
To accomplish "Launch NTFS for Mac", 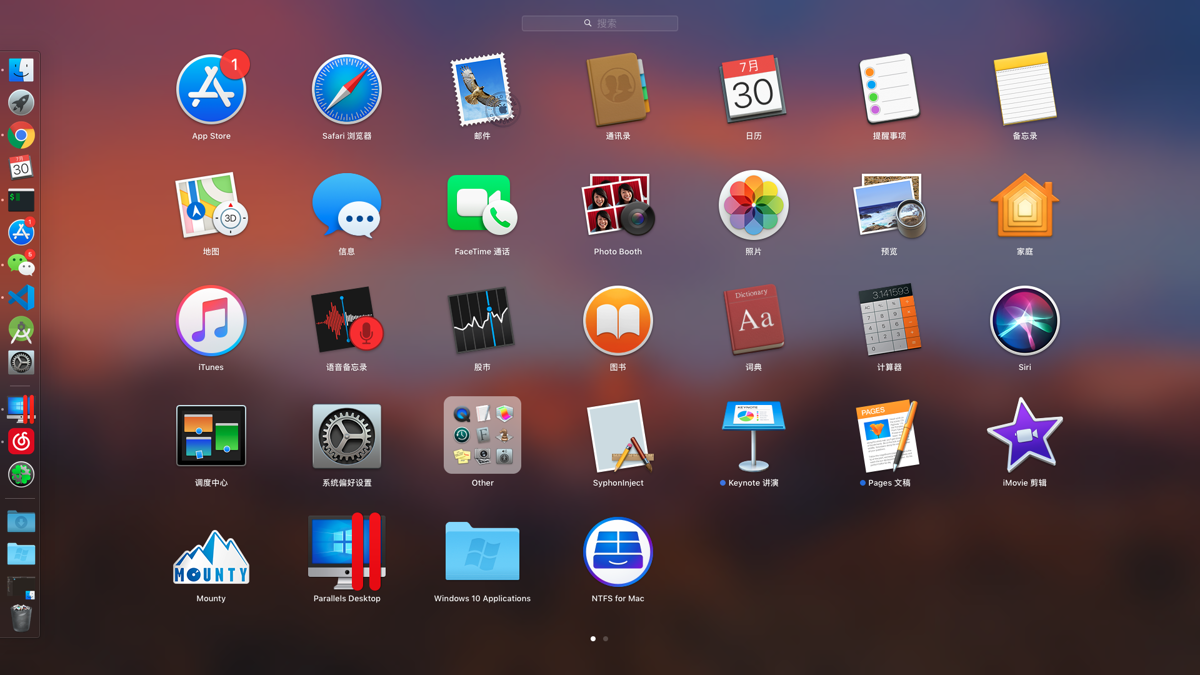I will [618, 552].
